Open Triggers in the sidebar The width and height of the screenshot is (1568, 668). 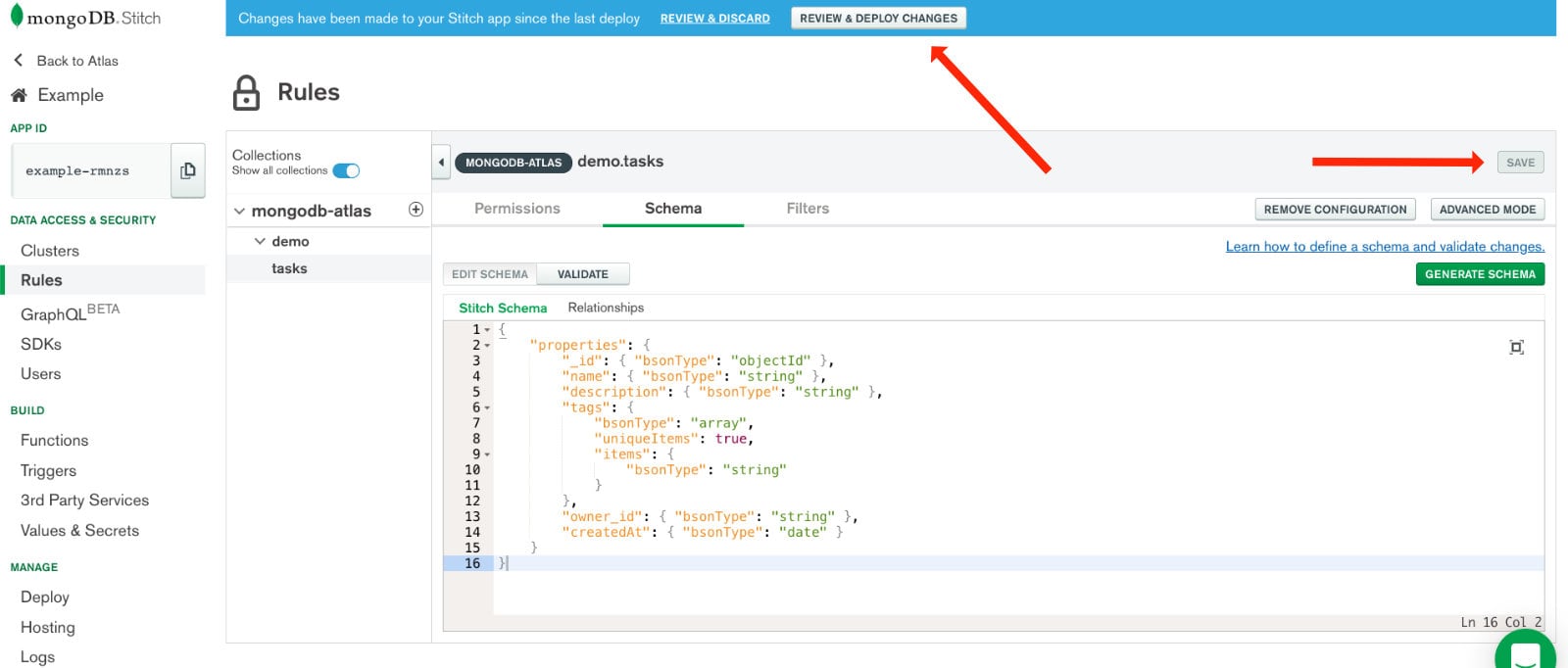tap(48, 471)
